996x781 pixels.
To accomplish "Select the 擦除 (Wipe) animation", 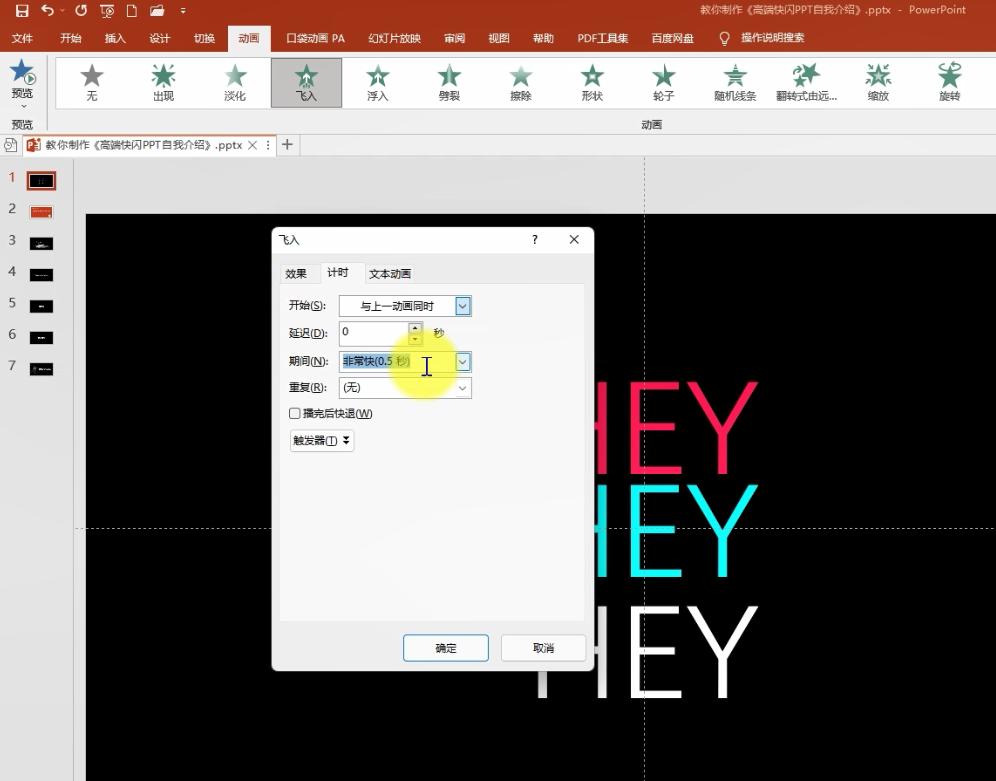I will [x=520, y=82].
